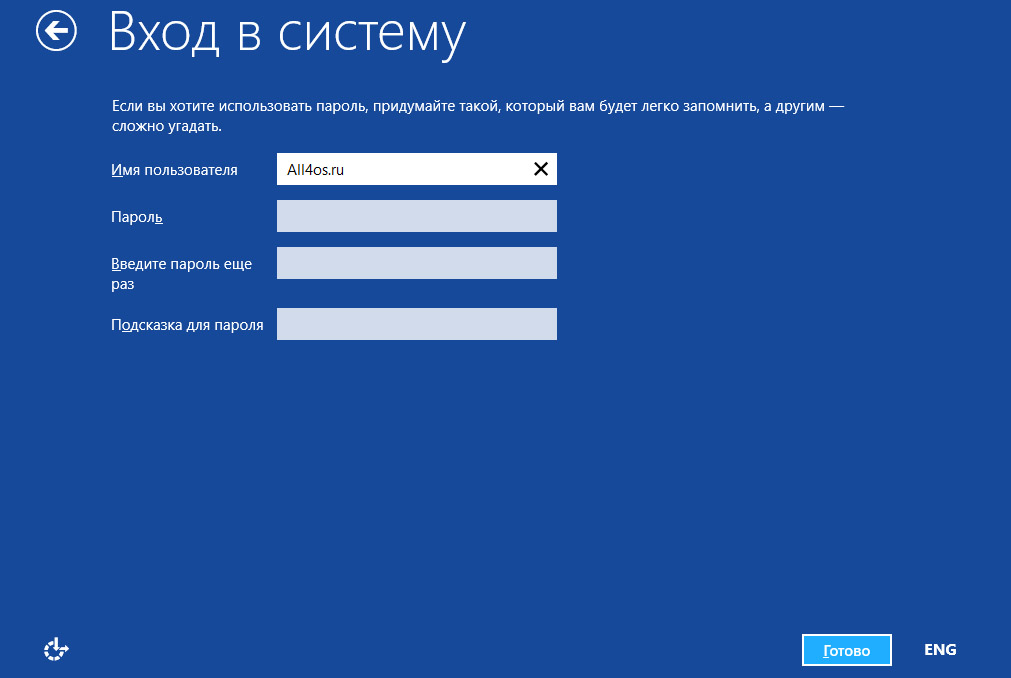This screenshot has height=678, width=1011.
Task: Switch input language via ENG indicator
Action: coord(940,650)
